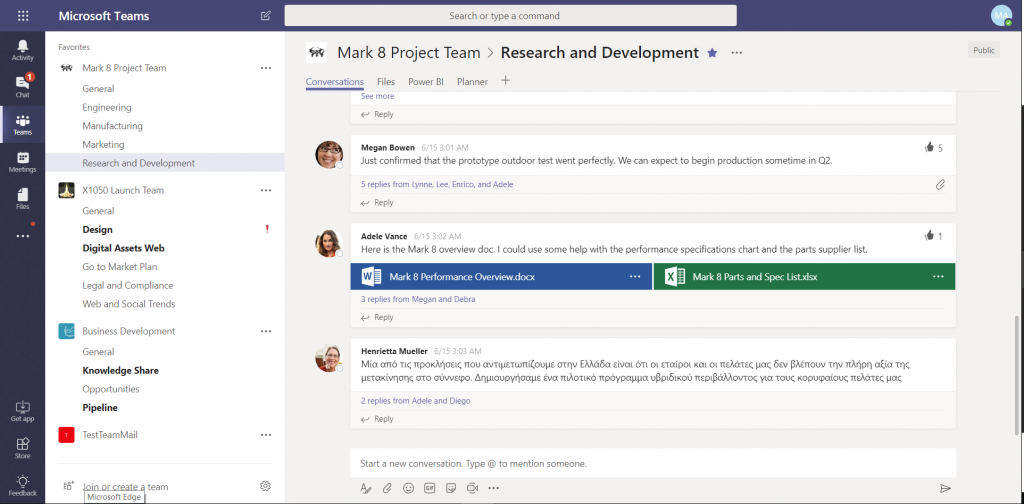The width and height of the screenshot is (1024, 504).
Task: Add a new tab with plus icon
Action: pos(505,81)
